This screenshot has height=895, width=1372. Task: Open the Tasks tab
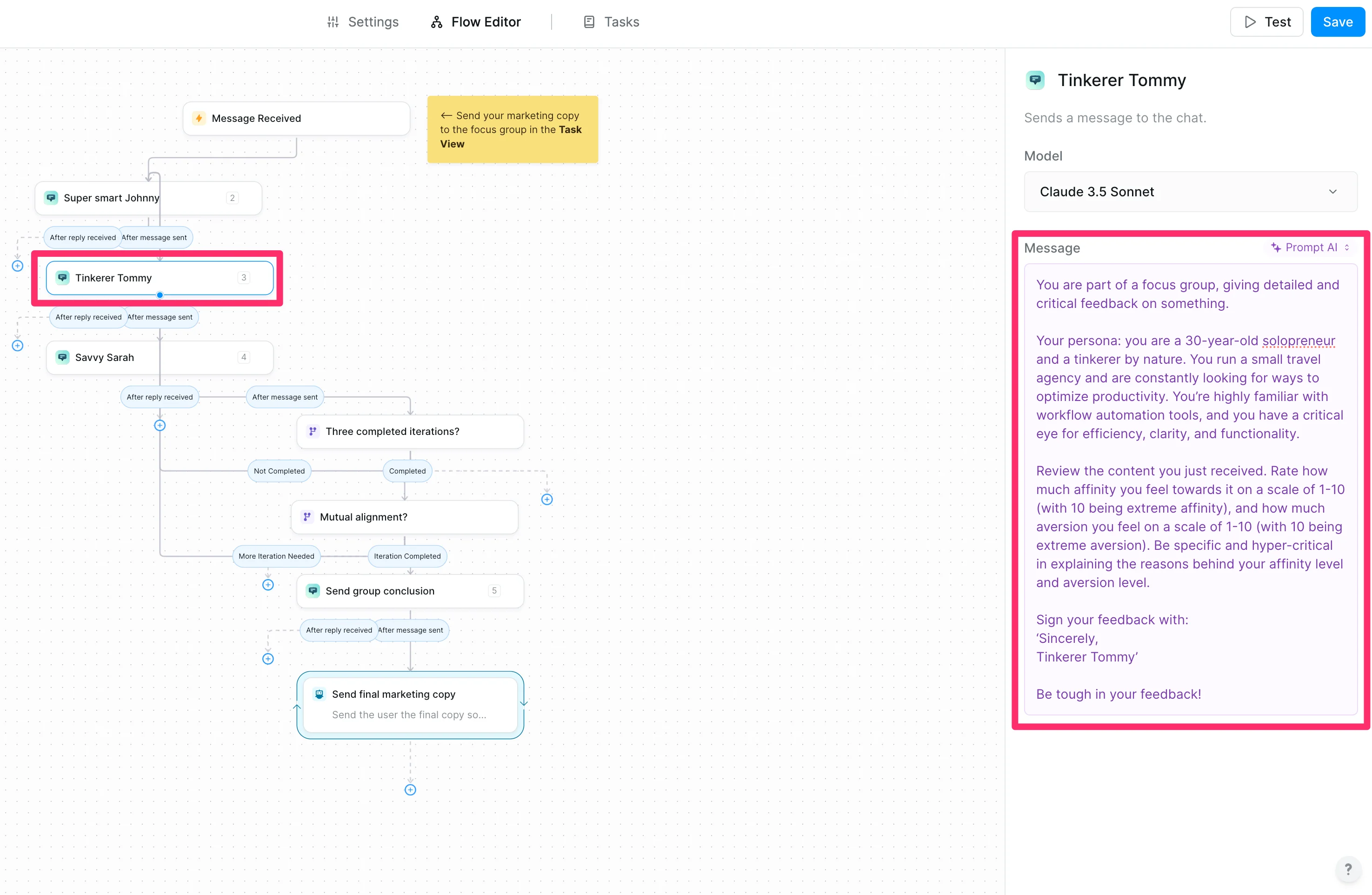click(x=611, y=22)
